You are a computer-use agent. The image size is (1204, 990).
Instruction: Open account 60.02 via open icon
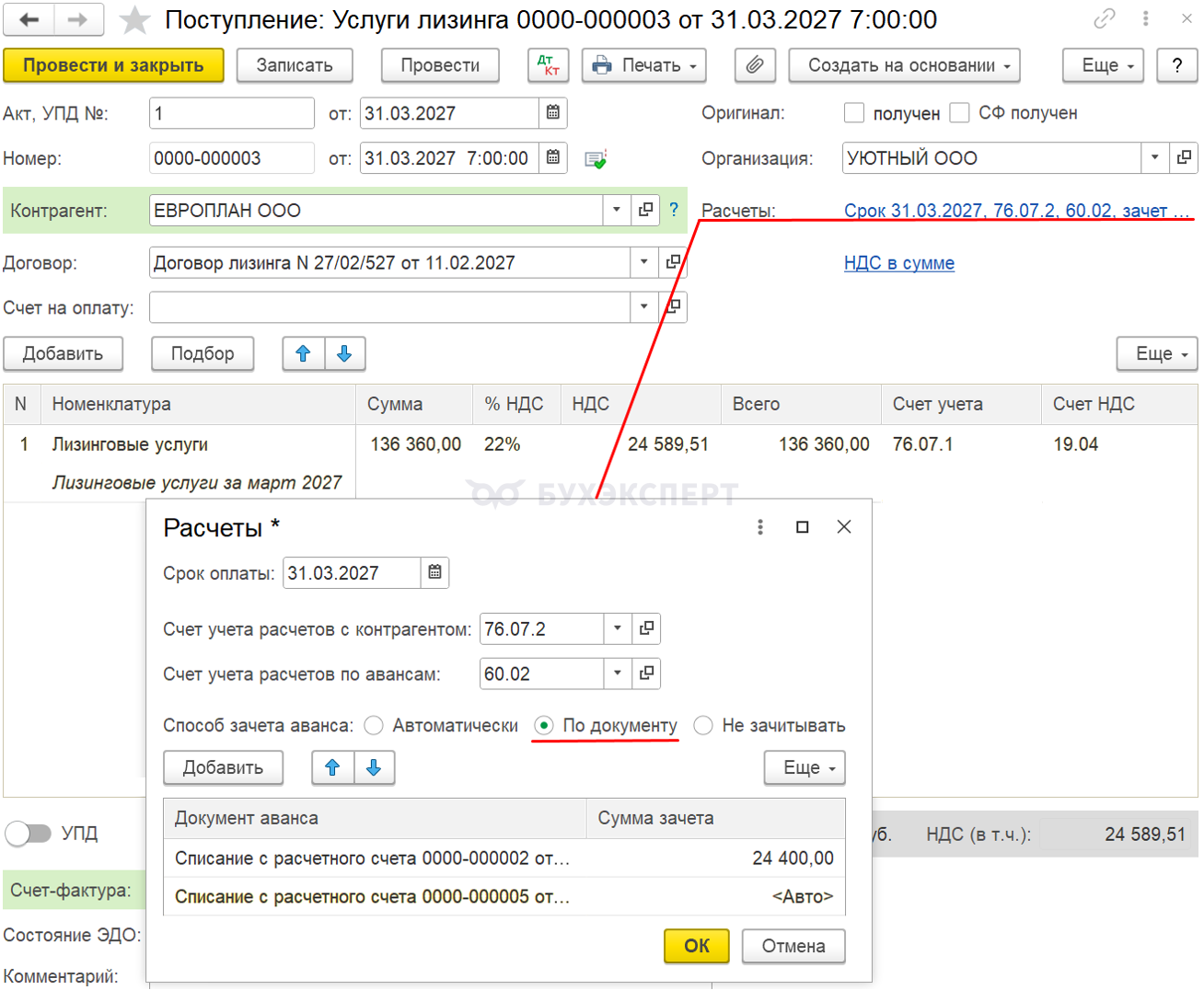646,673
